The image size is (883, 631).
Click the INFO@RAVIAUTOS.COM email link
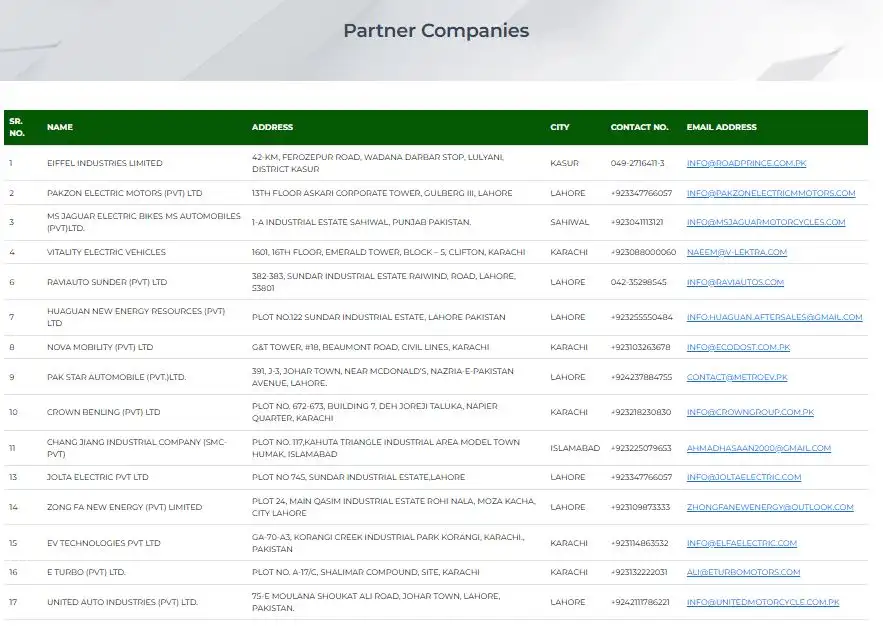click(x=735, y=282)
